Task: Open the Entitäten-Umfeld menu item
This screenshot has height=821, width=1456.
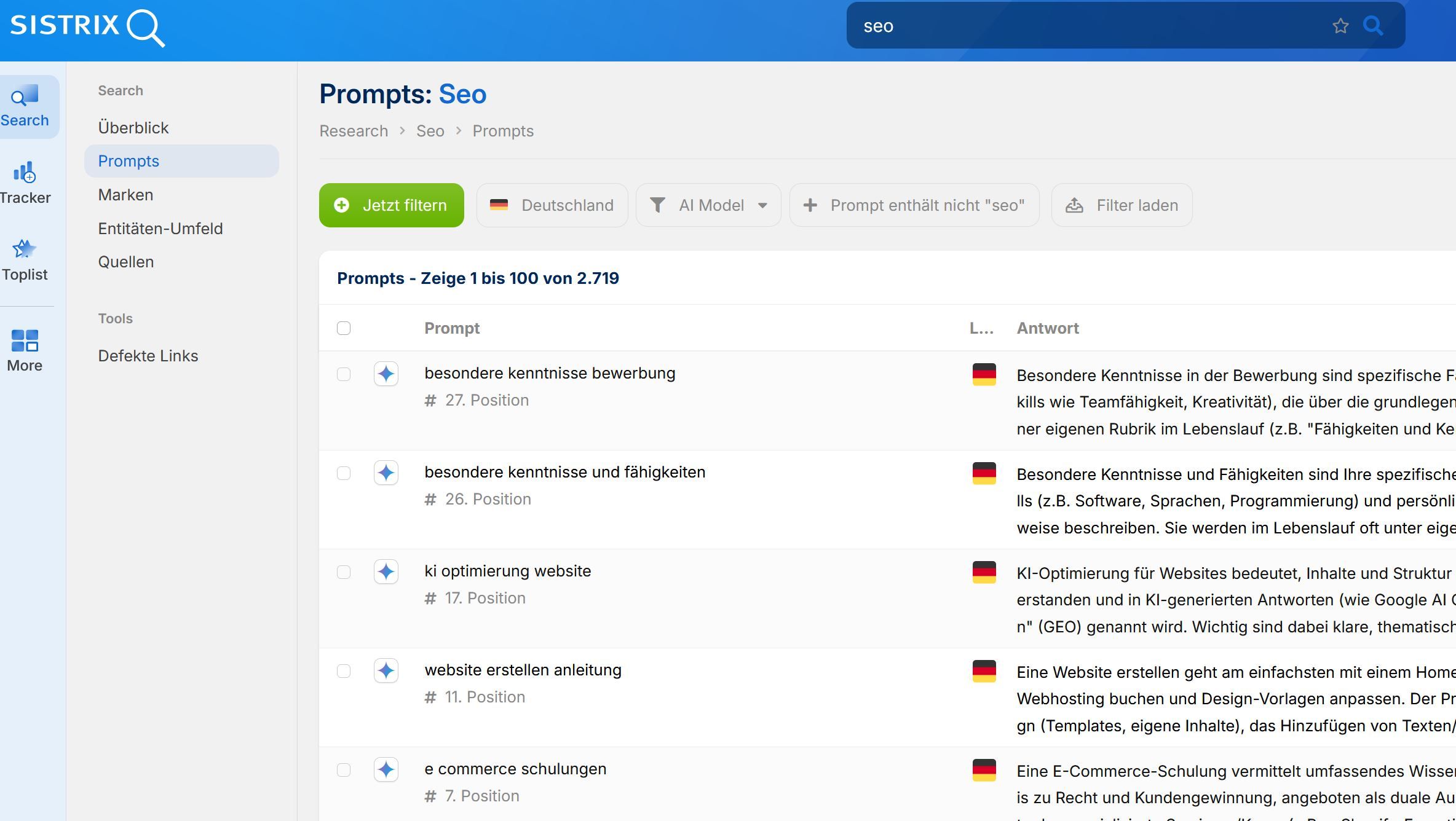Action: (x=160, y=229)
